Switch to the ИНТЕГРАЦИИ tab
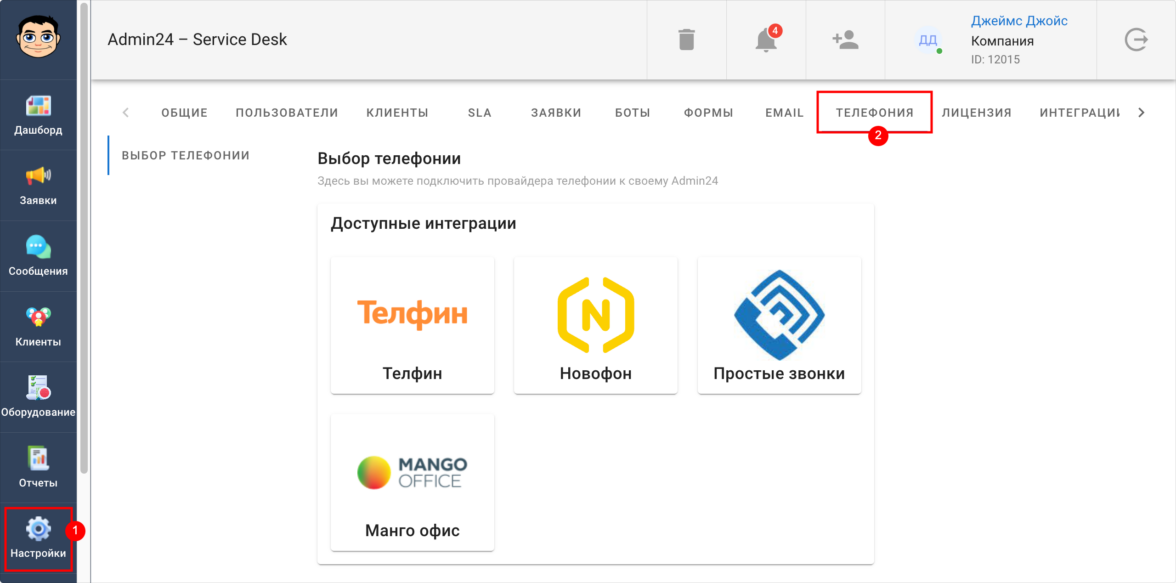The width and height of the screenshot is (1176, 583). click(1079, 113)
